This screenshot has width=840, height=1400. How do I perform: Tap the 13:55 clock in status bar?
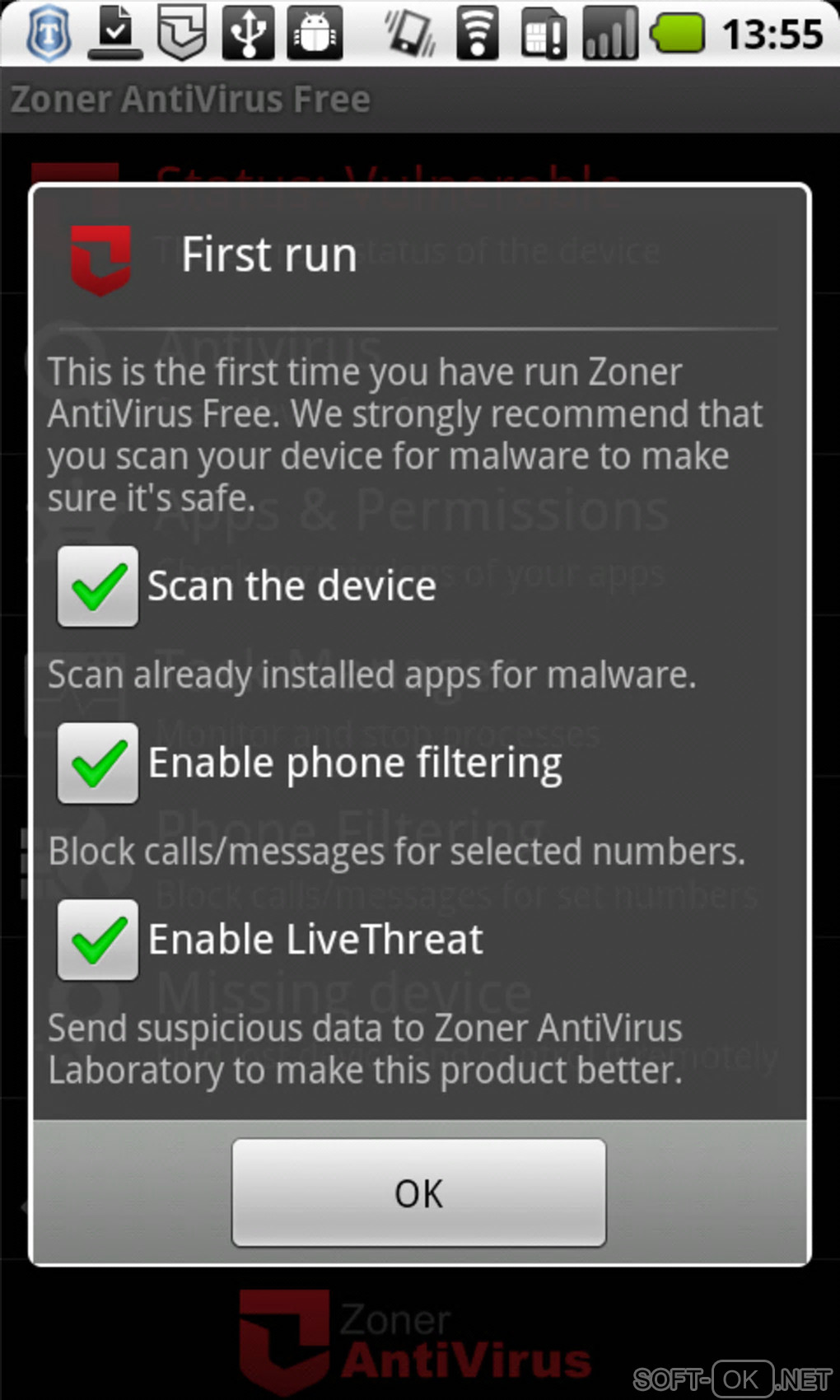772,35
